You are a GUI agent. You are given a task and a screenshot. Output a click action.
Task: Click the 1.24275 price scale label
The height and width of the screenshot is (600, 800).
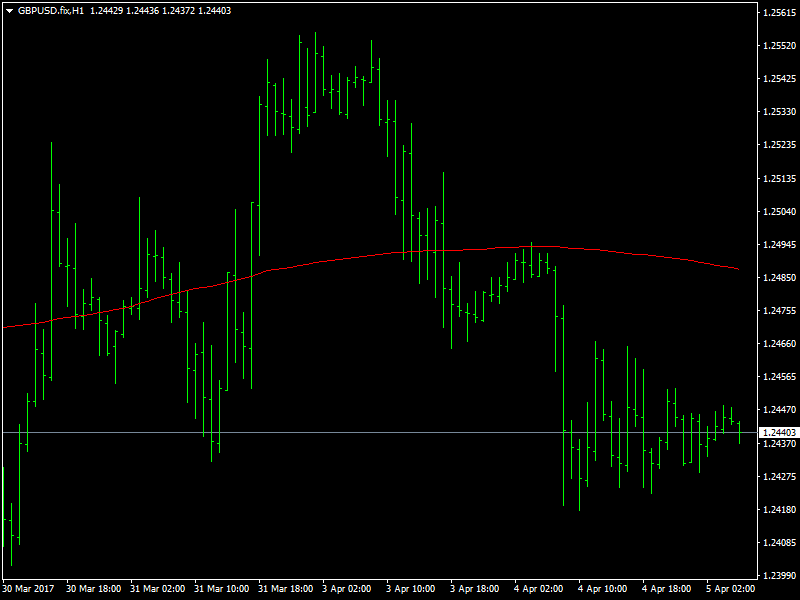tap(780, 477)
